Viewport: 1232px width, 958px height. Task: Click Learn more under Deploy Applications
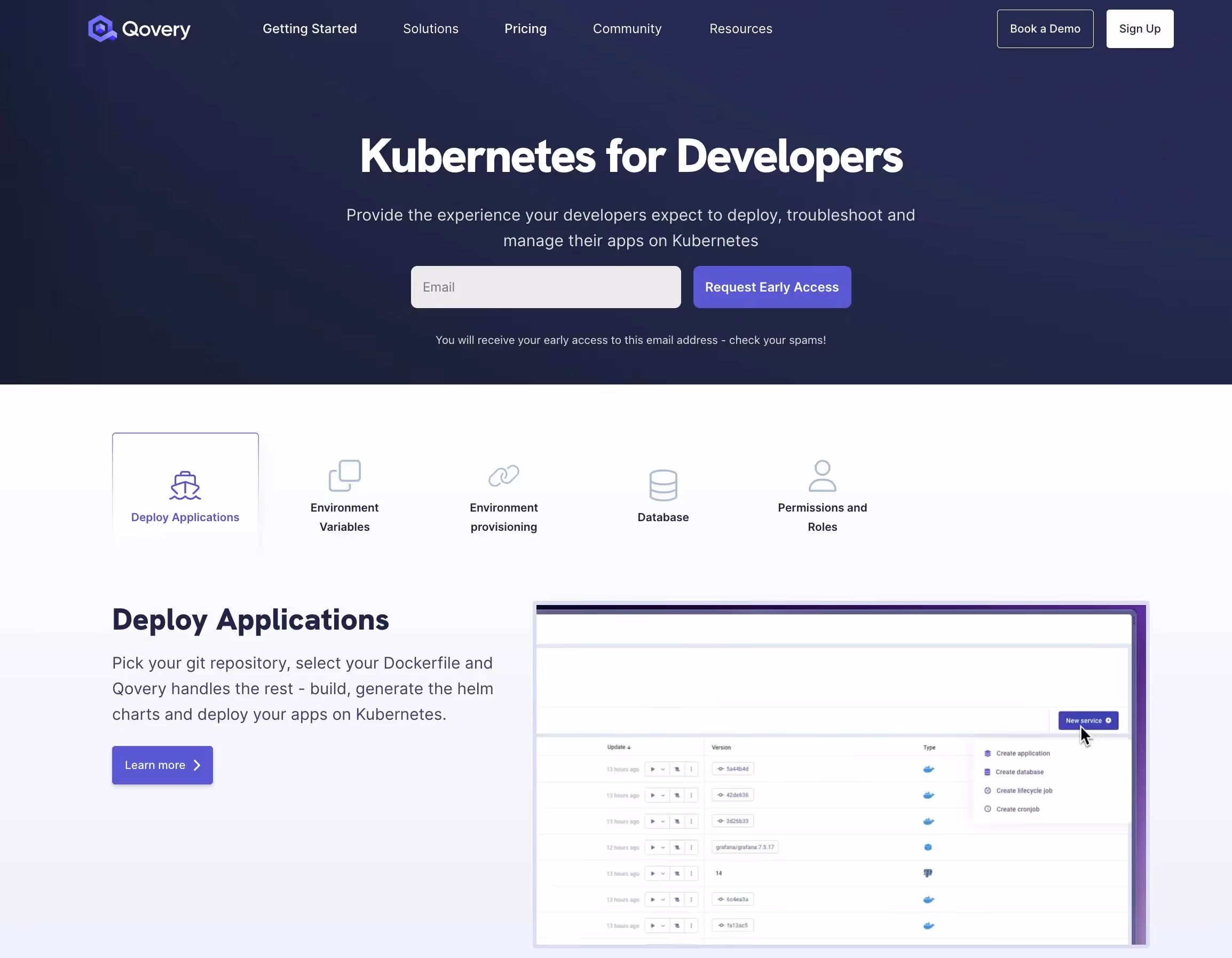(162, 765)
